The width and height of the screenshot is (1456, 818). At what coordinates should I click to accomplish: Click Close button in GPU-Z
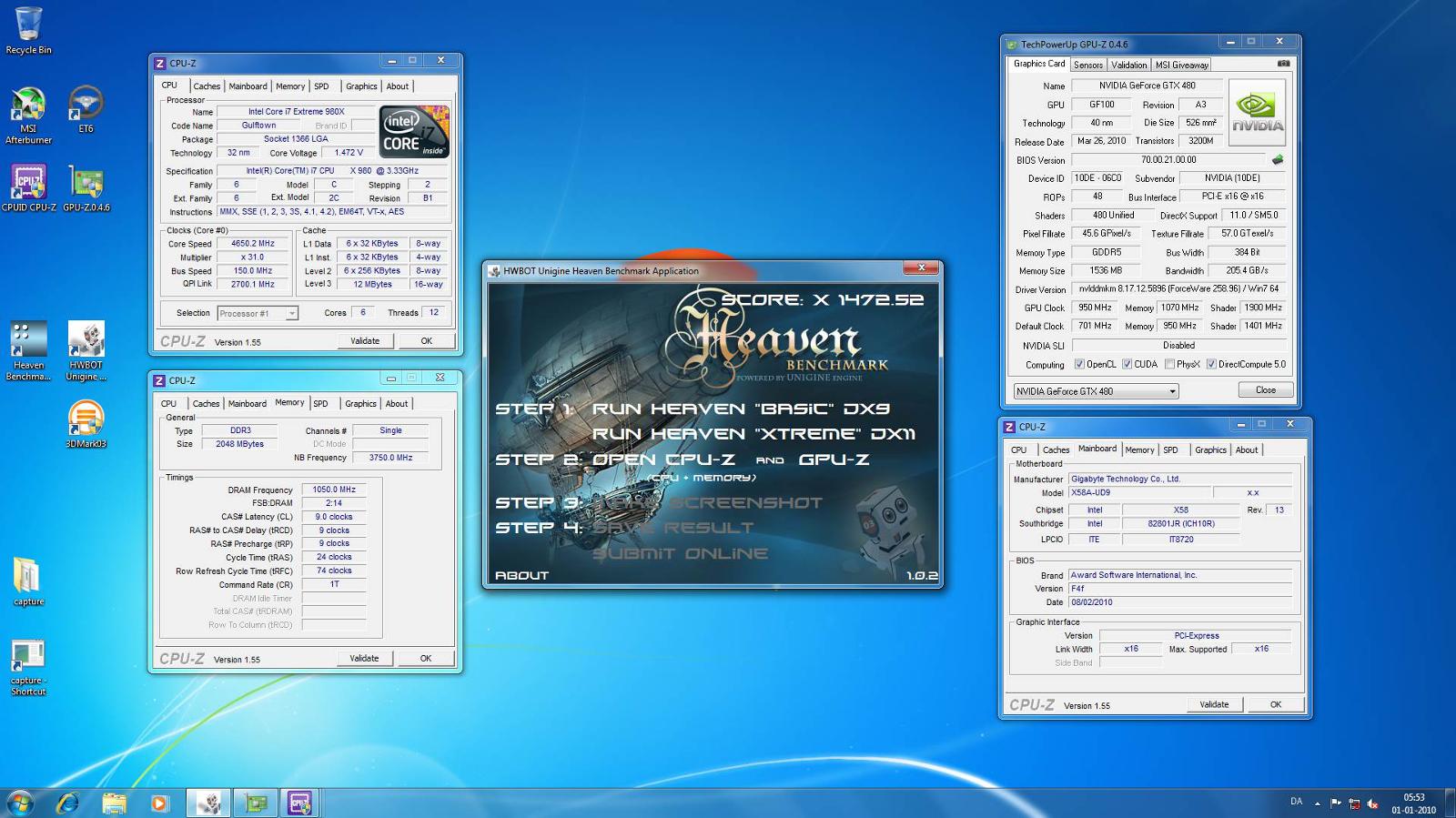point(1266,390)
